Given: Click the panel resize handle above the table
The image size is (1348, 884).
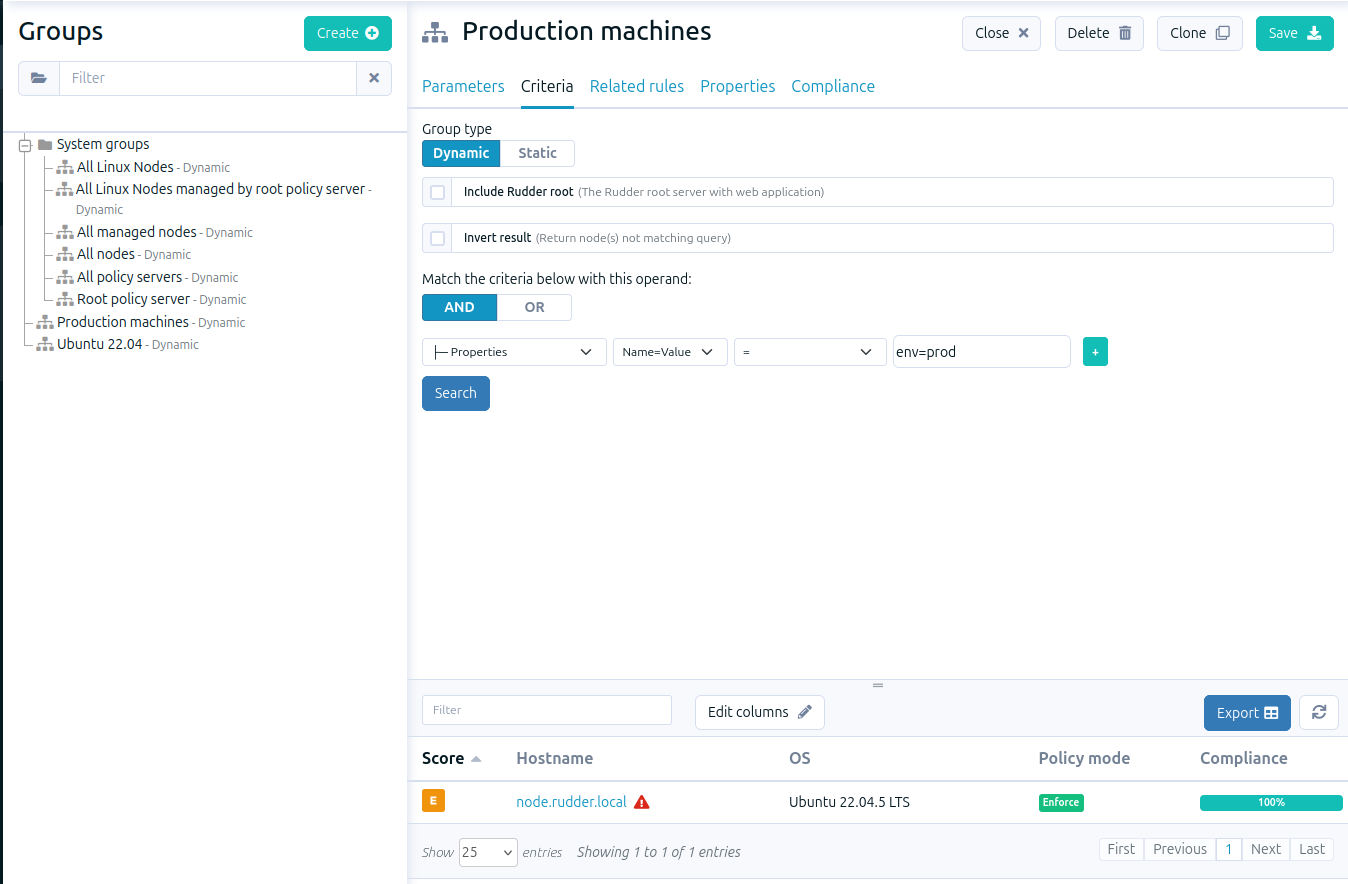Looking at the screenshot, I should [x=878, y=685].
